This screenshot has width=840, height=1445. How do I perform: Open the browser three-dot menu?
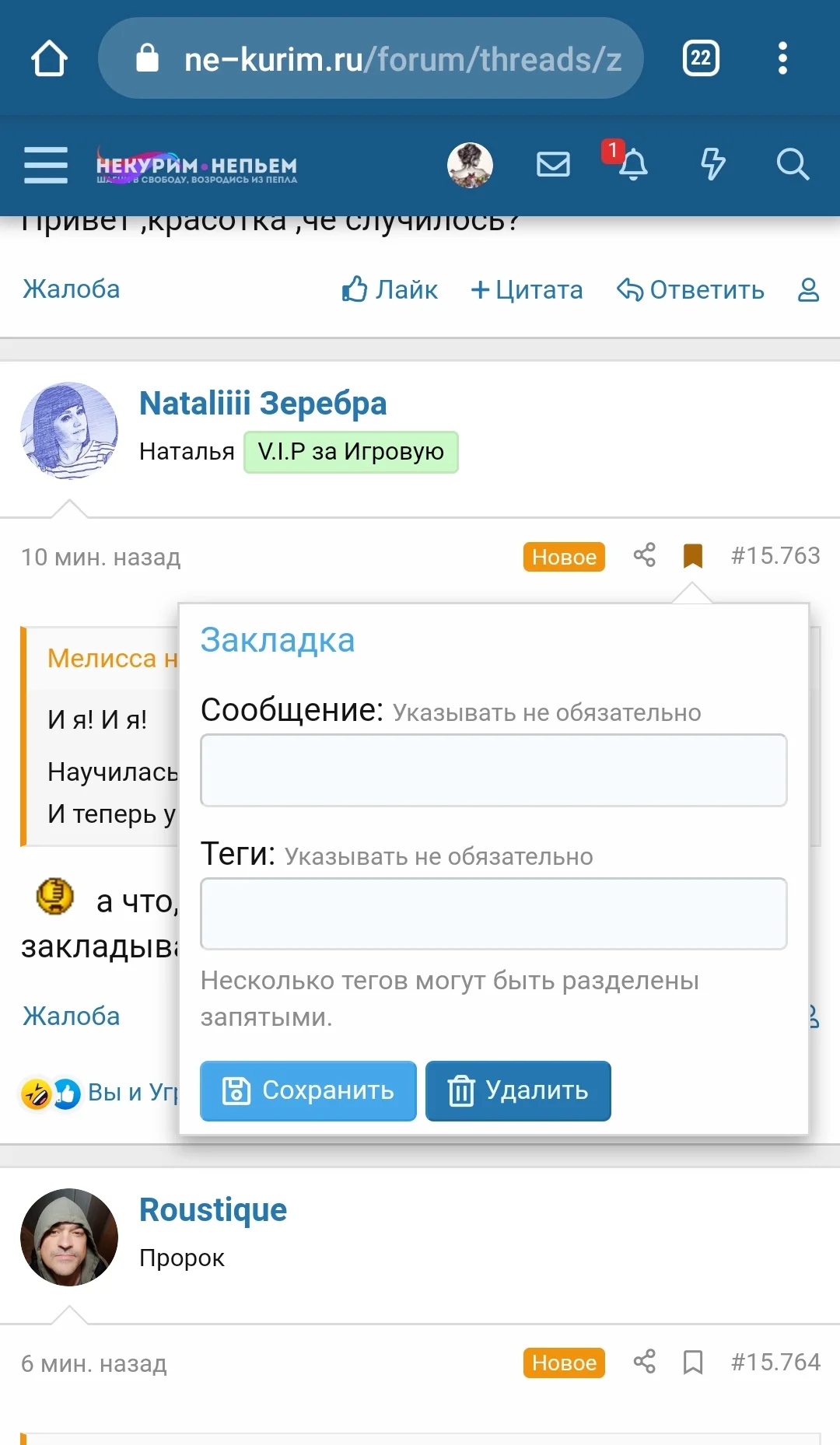[x=782, y=58]
